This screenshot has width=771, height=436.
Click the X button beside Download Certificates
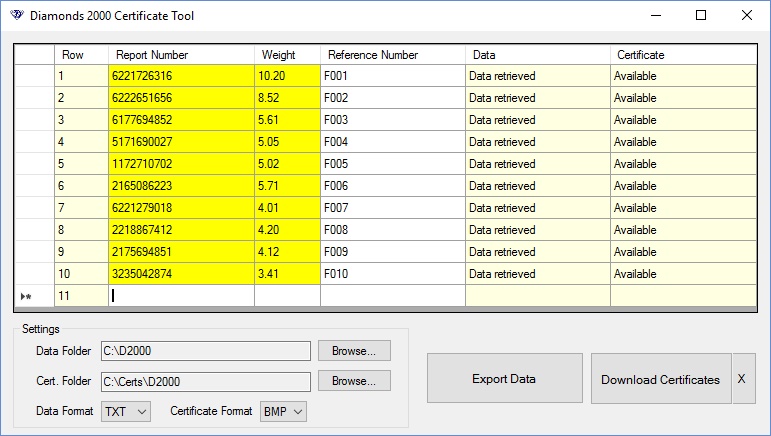coord(743,378)
